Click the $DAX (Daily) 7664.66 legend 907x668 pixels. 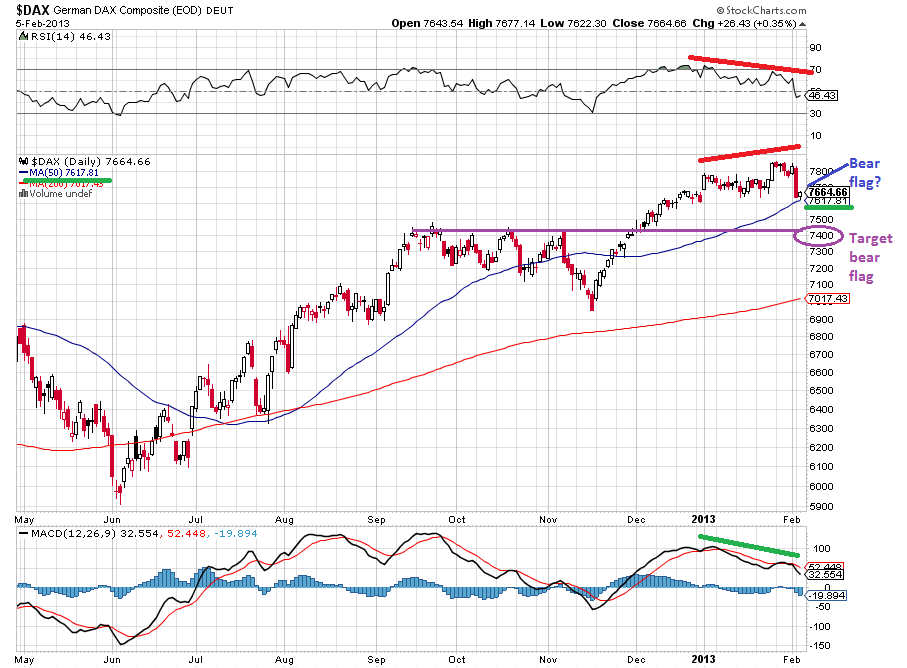[90, 161]
